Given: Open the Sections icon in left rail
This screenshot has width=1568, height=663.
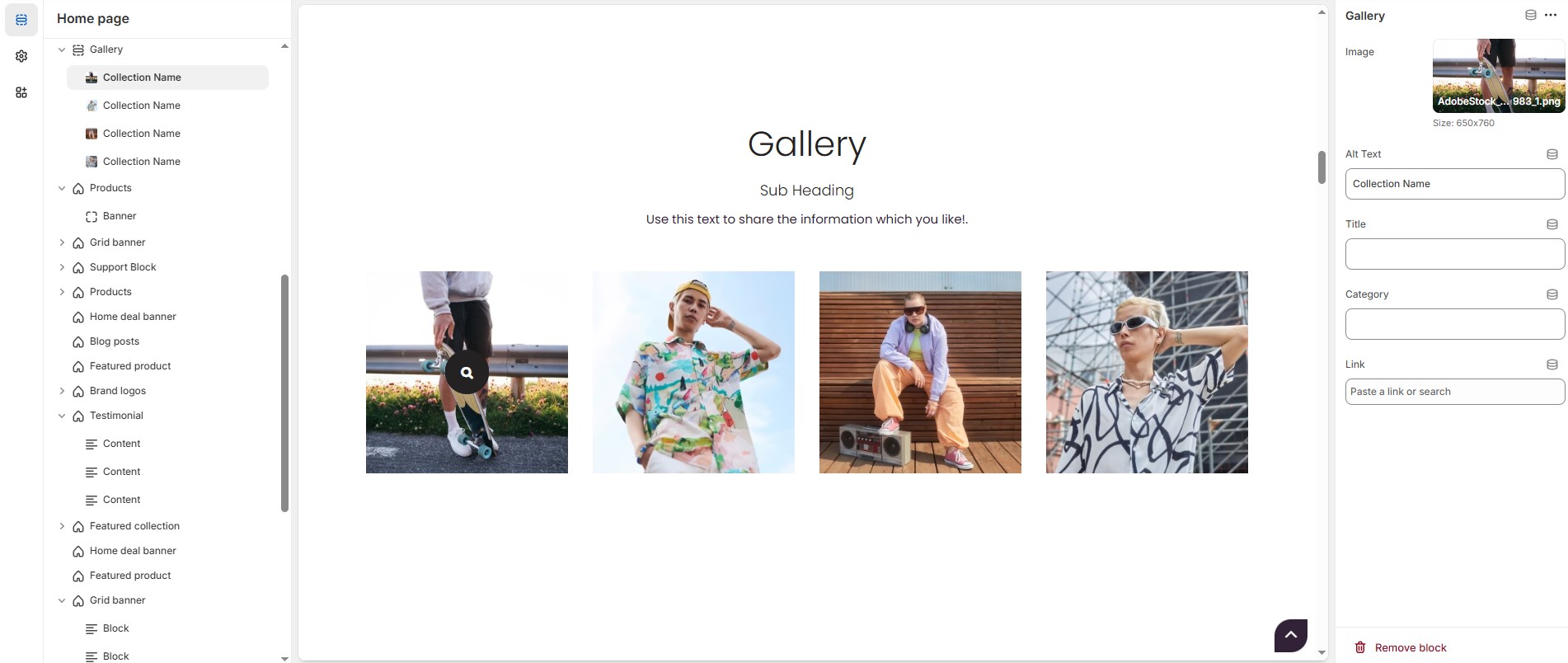Looking at the screenshot, I should pos(21,20).
